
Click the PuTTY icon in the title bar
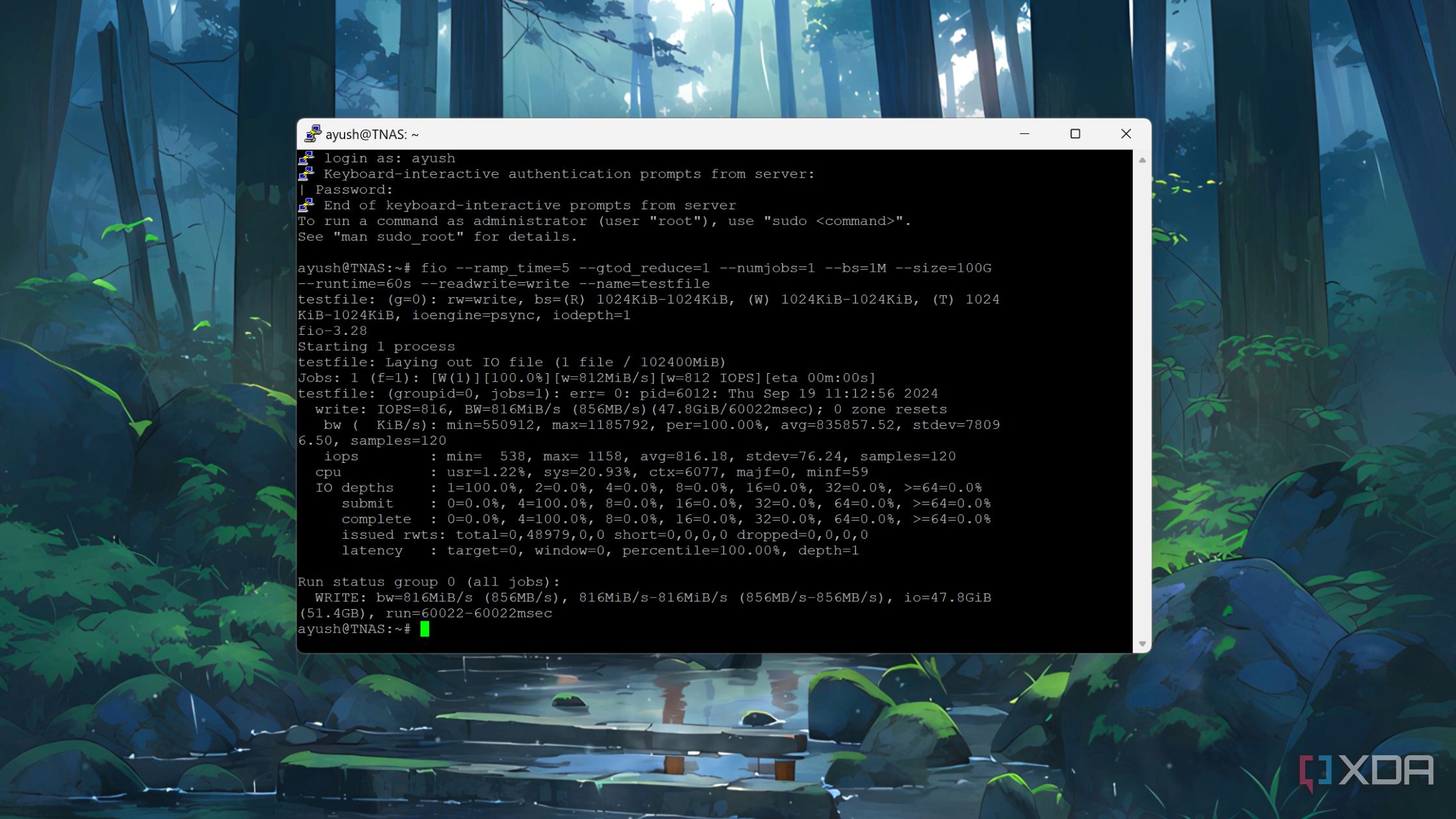point(315,134)
